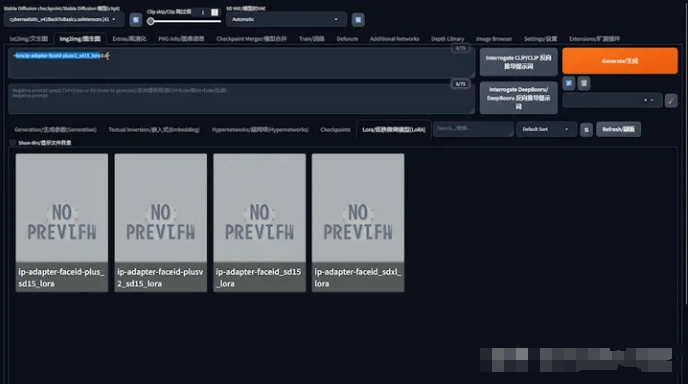Open the Default Sort dropdown
This screenshot has height=384, width=688.
click(x=546, y=129)
